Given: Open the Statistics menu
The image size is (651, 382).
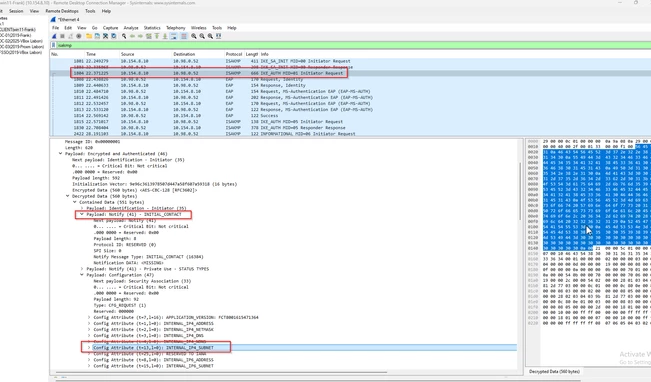Looking at the screenshot, I should tap(152, 28).
